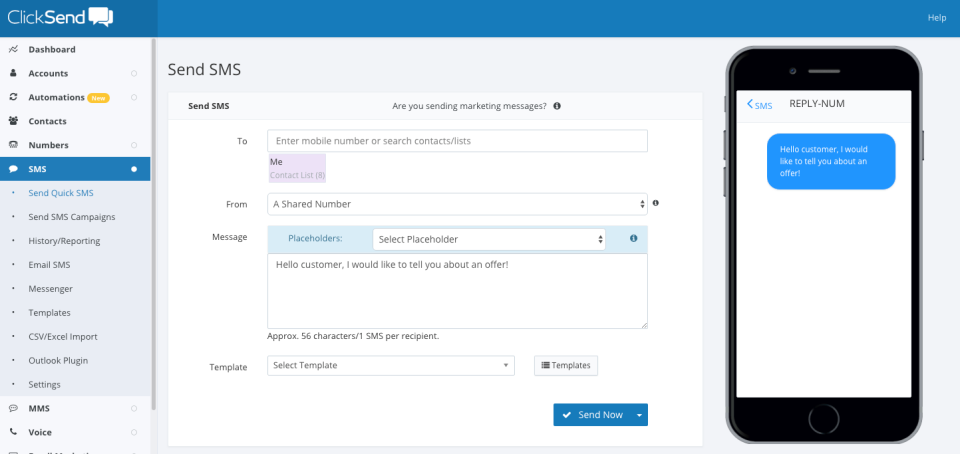Click the Accounts person icon
This screenshot has height=454, width=960.
[13, 73]
